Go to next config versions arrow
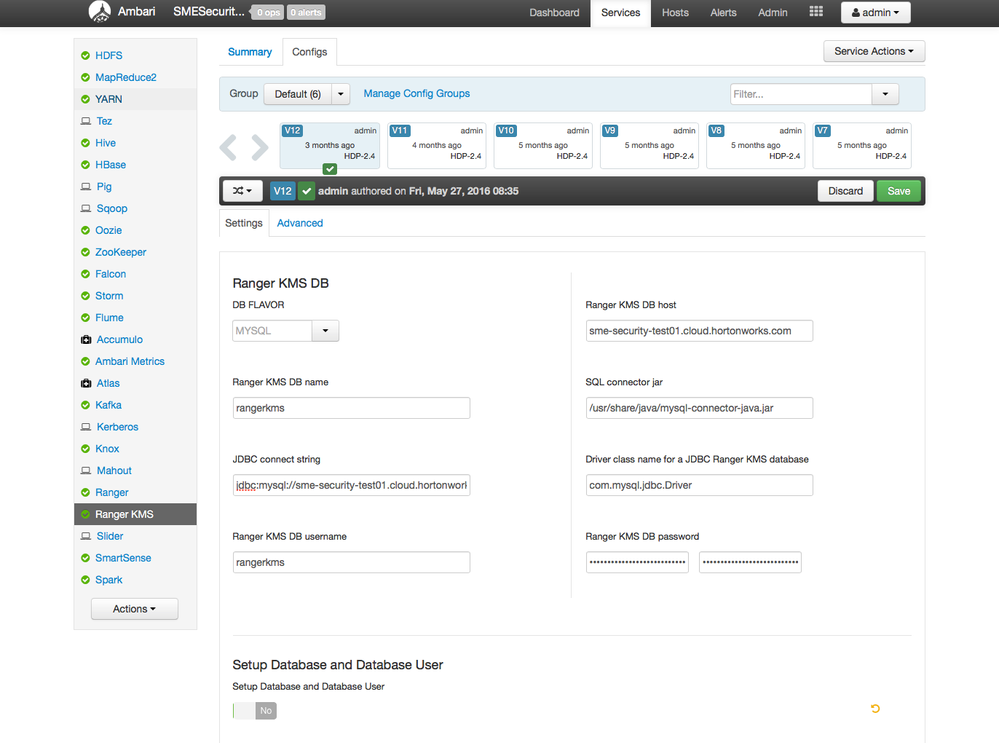Screen dimensions: 999x743 pyautogui.click(x=260, y=147)
